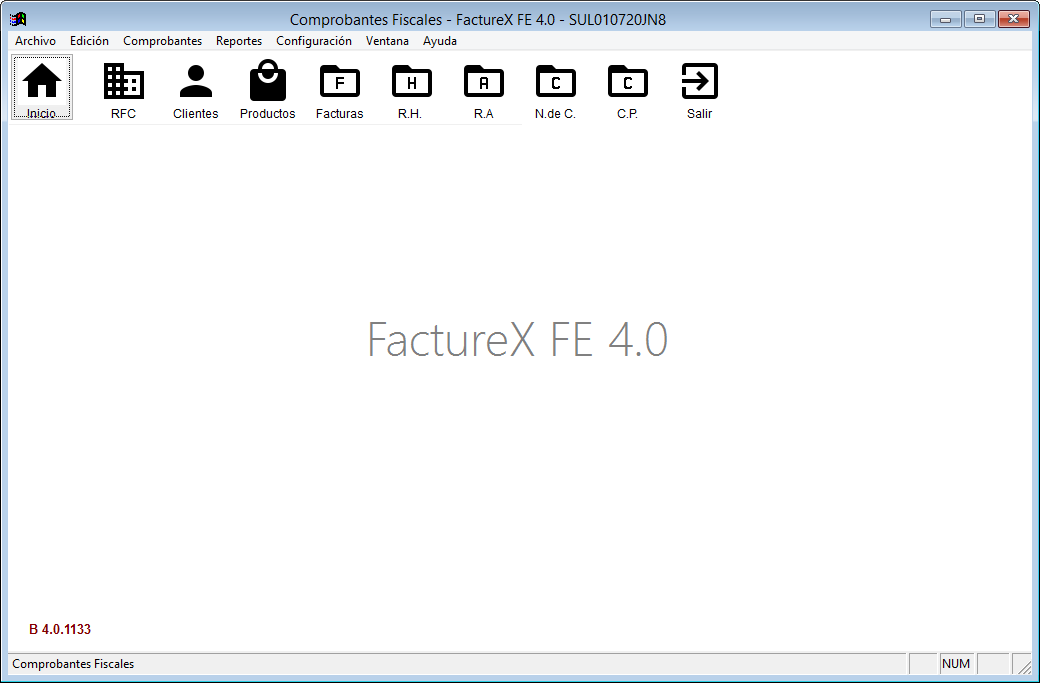Open the Archivo menu

36,40
